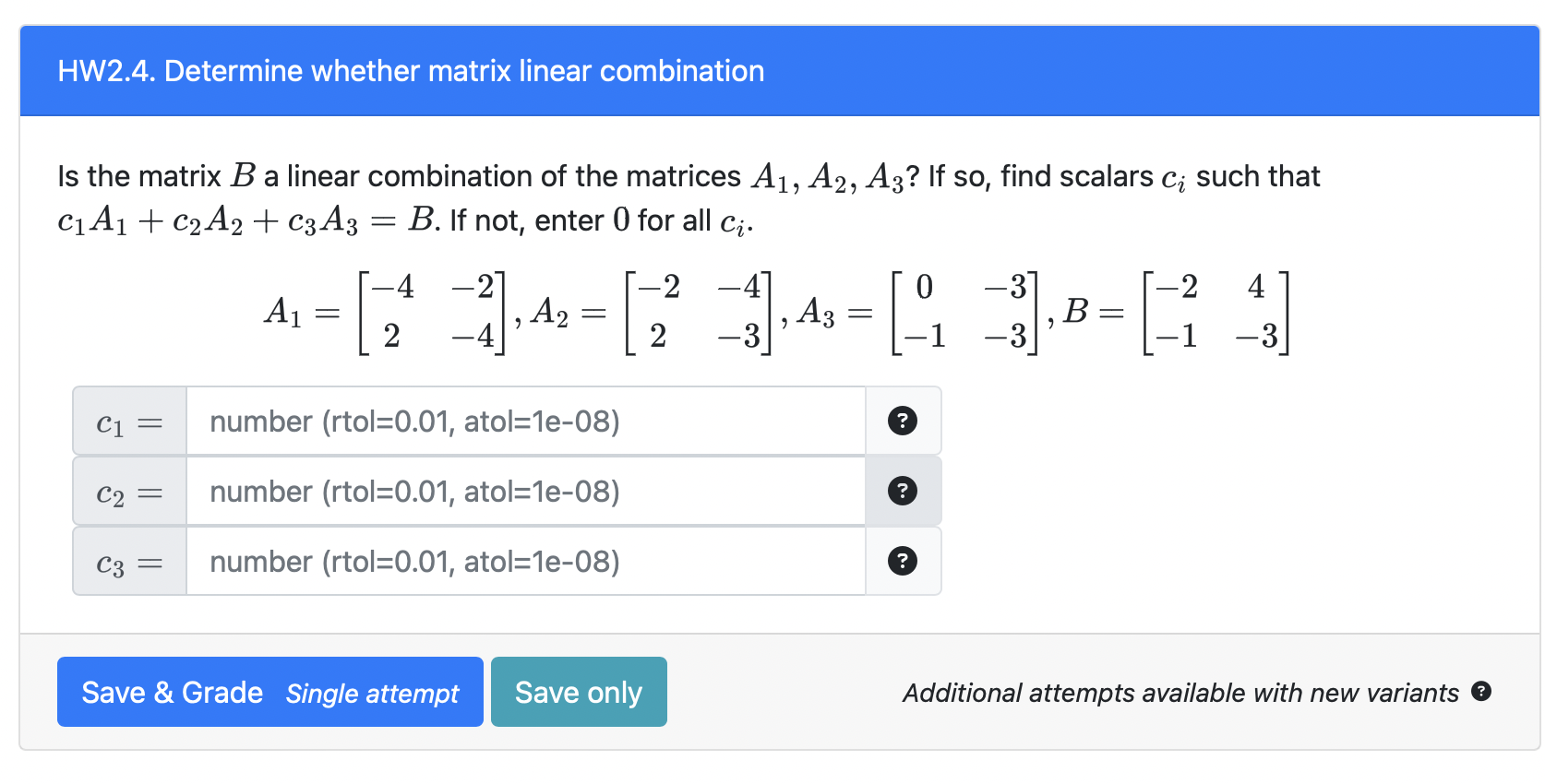The image size is (1545, 784).
Task: Click the Single attempt label text
Action: tap(372, 694)
